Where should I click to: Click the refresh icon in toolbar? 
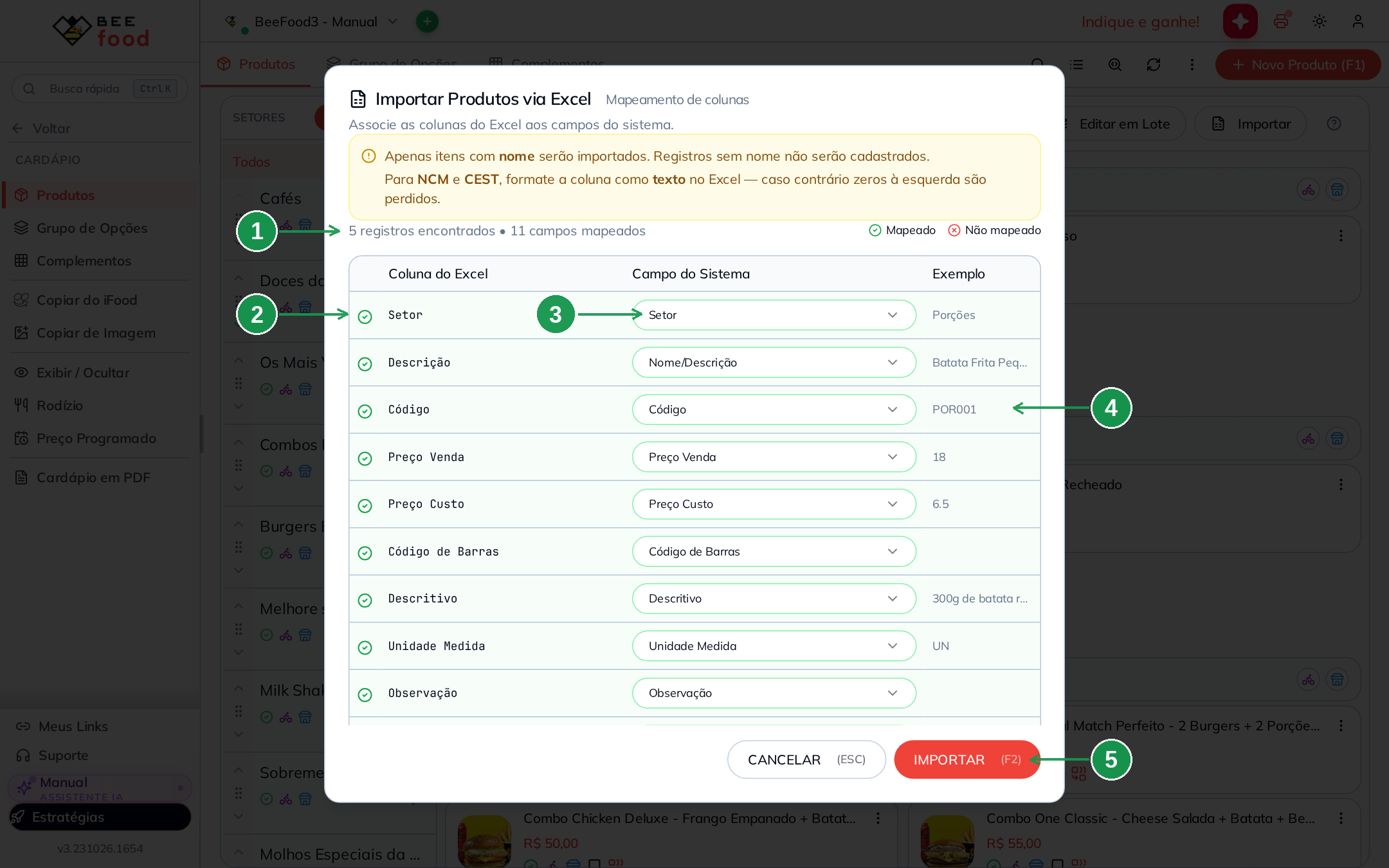[x=1154, y=64]
